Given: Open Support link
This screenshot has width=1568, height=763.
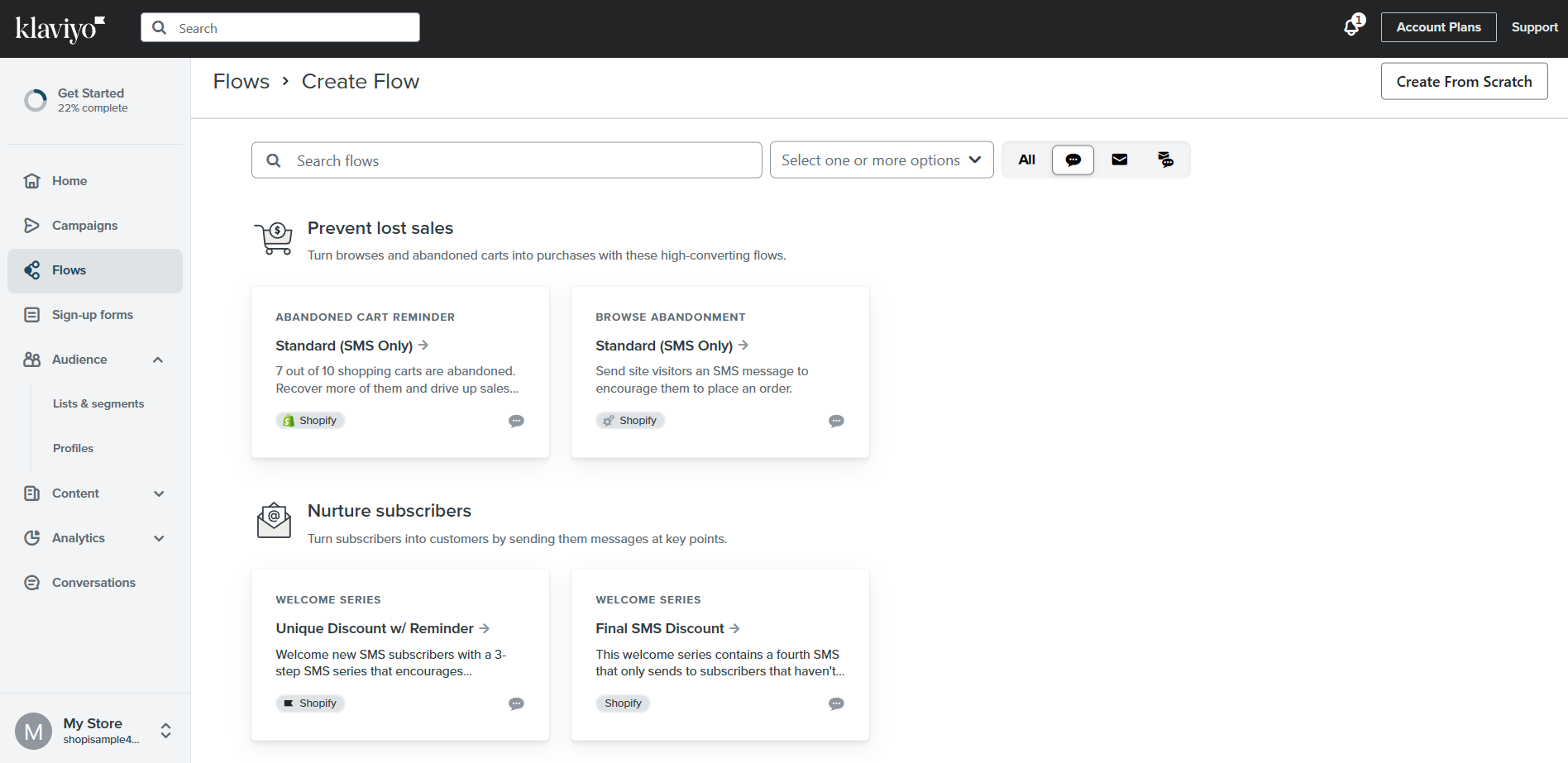Looking at the screenshot, I should pyautogui.click(x=1534, y=27).
